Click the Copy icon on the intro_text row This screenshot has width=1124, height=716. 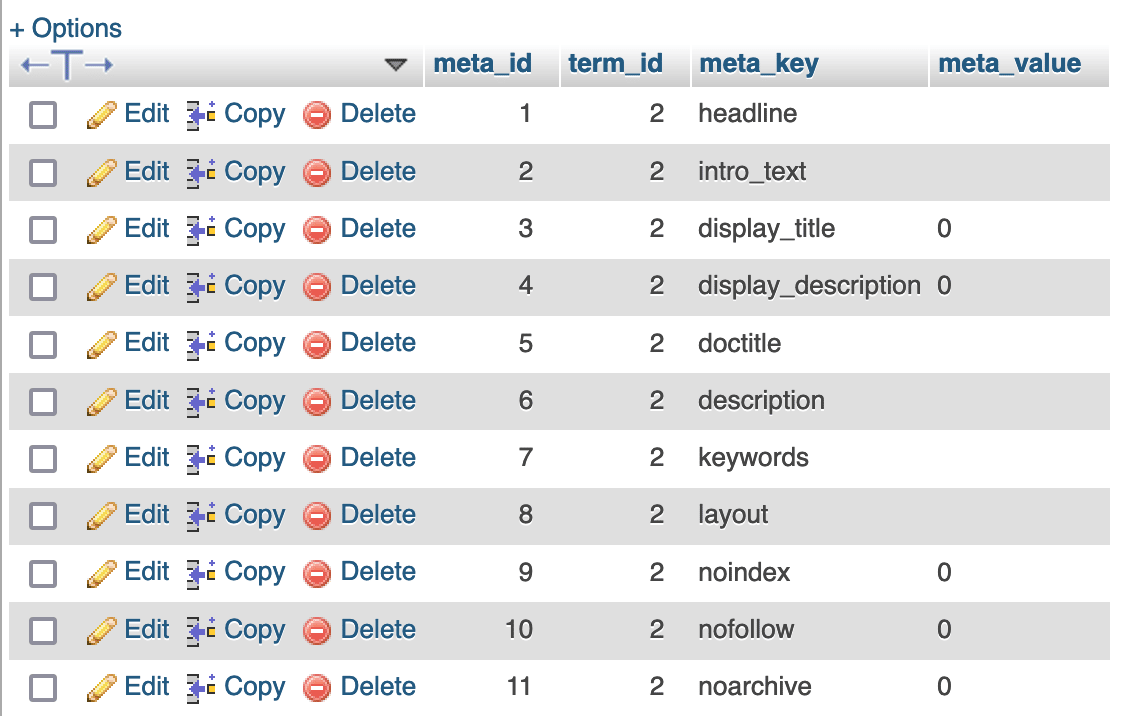click(196, 171)
